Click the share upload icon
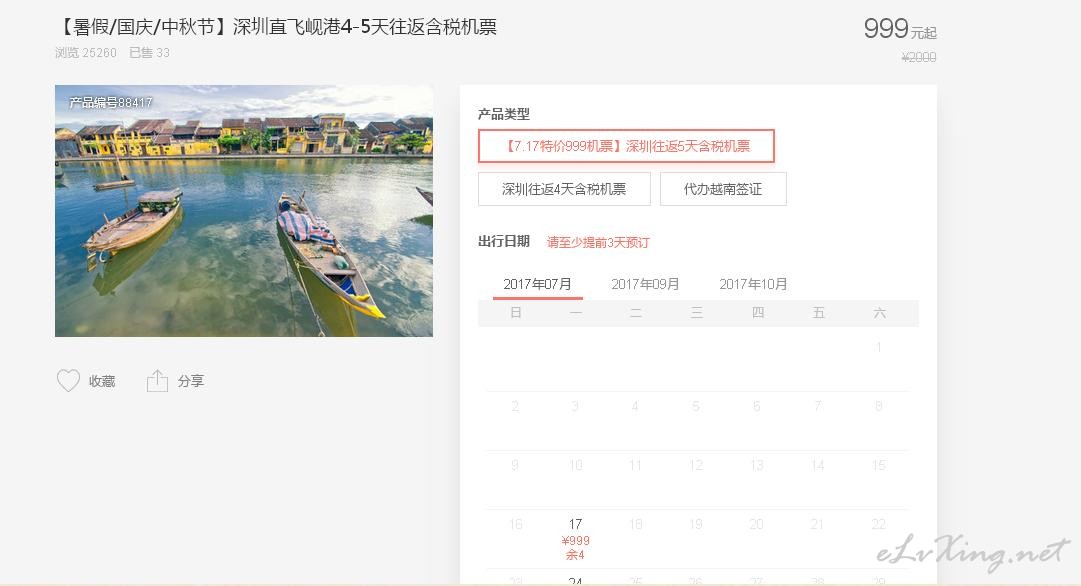Viewport: 1081px width, 586px height. (x=157, y=381)
